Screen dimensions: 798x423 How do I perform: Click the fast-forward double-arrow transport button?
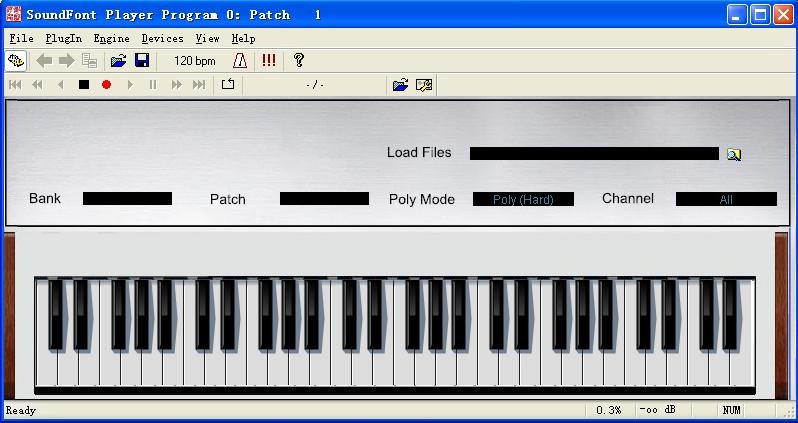click(177, 84)
